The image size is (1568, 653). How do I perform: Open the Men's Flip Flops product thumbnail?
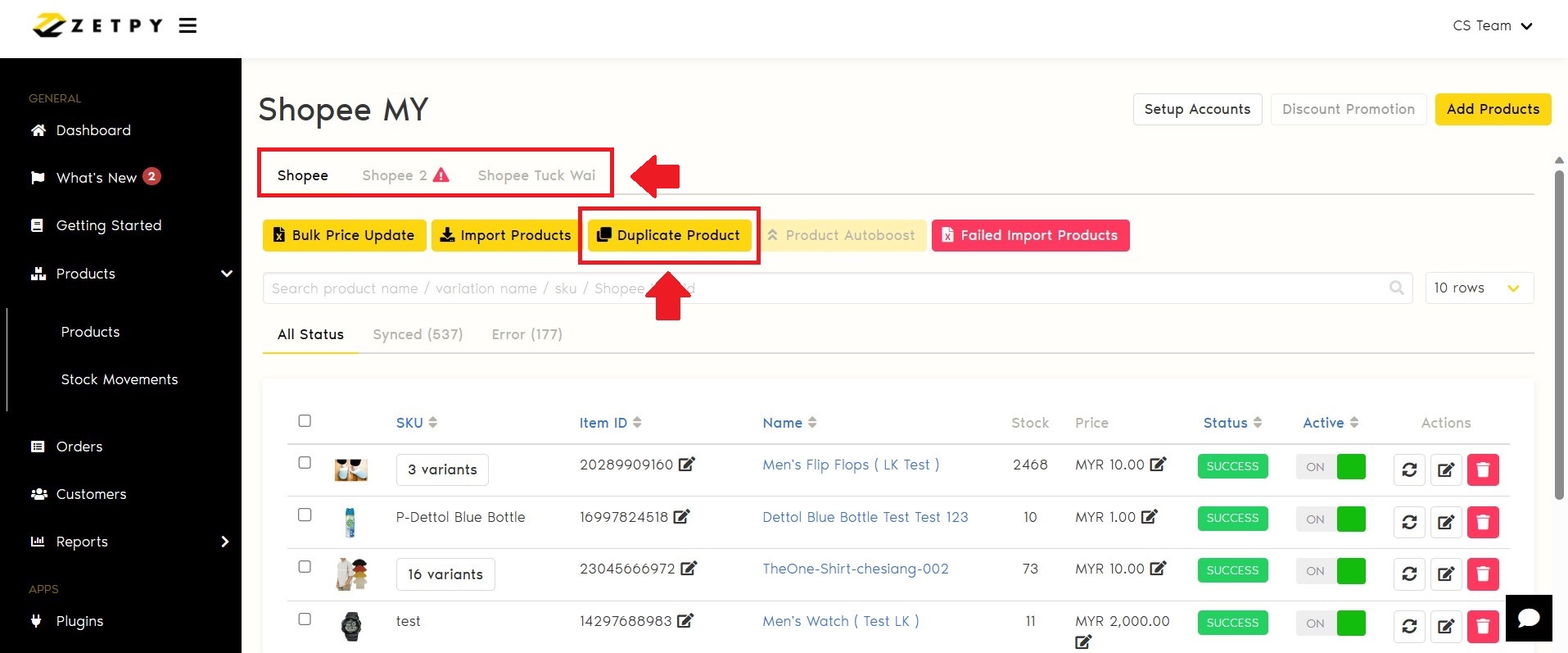(351, 469)
